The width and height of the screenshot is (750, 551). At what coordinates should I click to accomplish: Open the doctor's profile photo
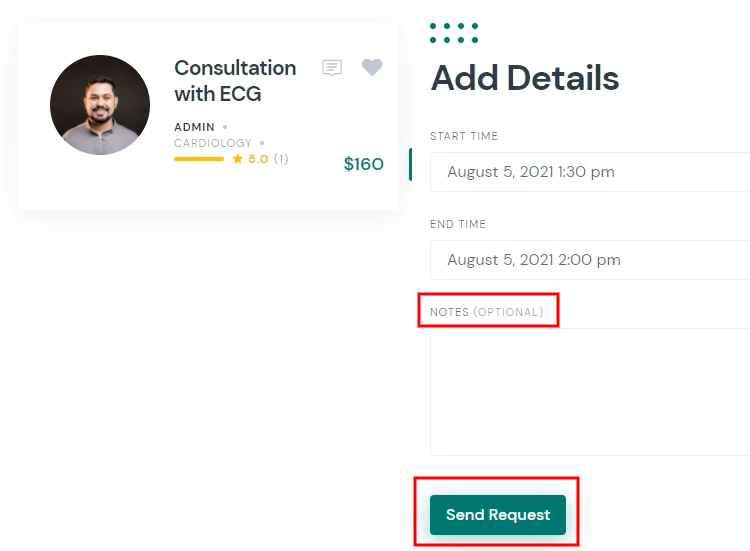(100, 105)
